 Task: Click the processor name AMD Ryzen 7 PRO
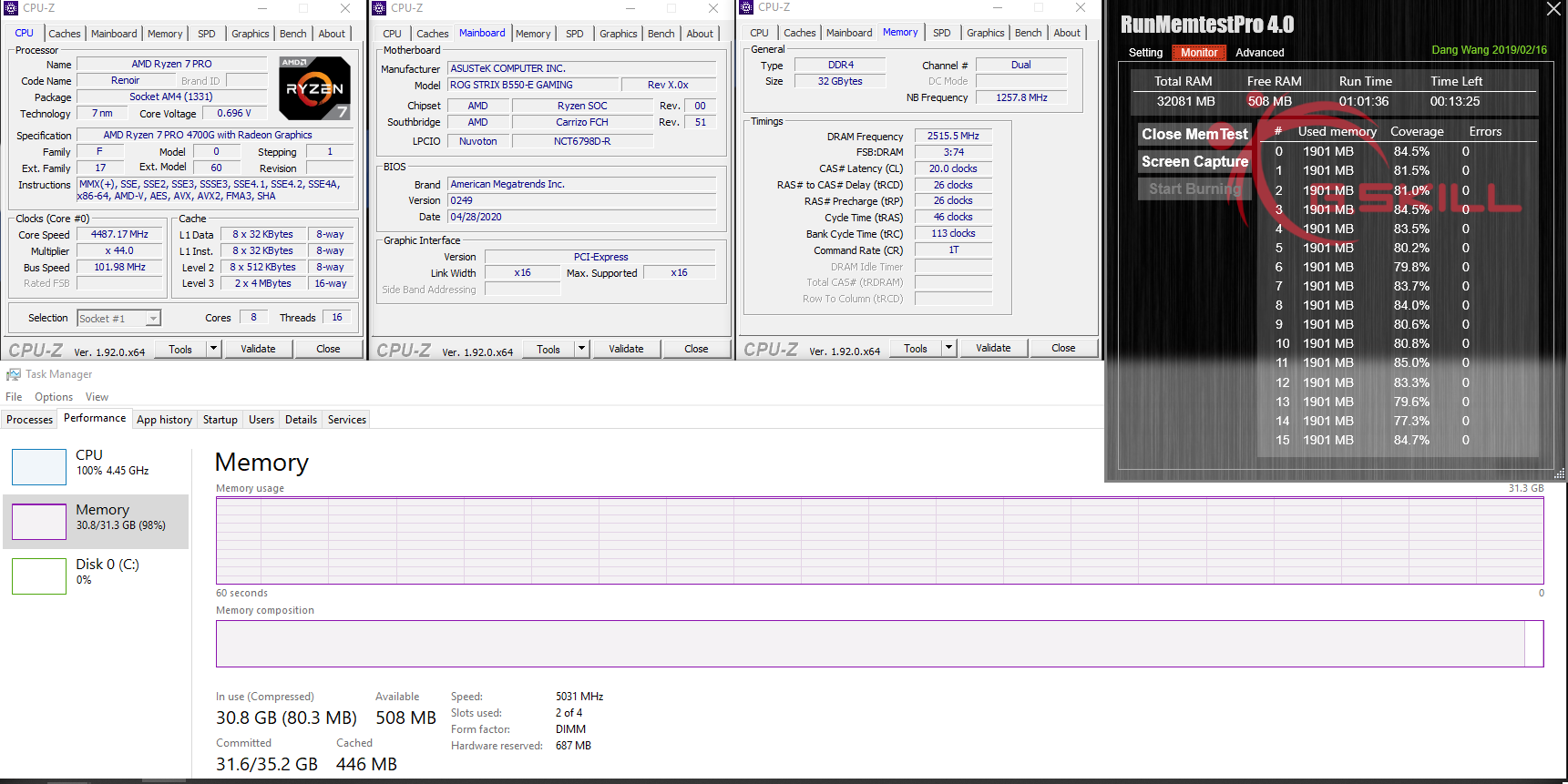[x=171, y=64]
